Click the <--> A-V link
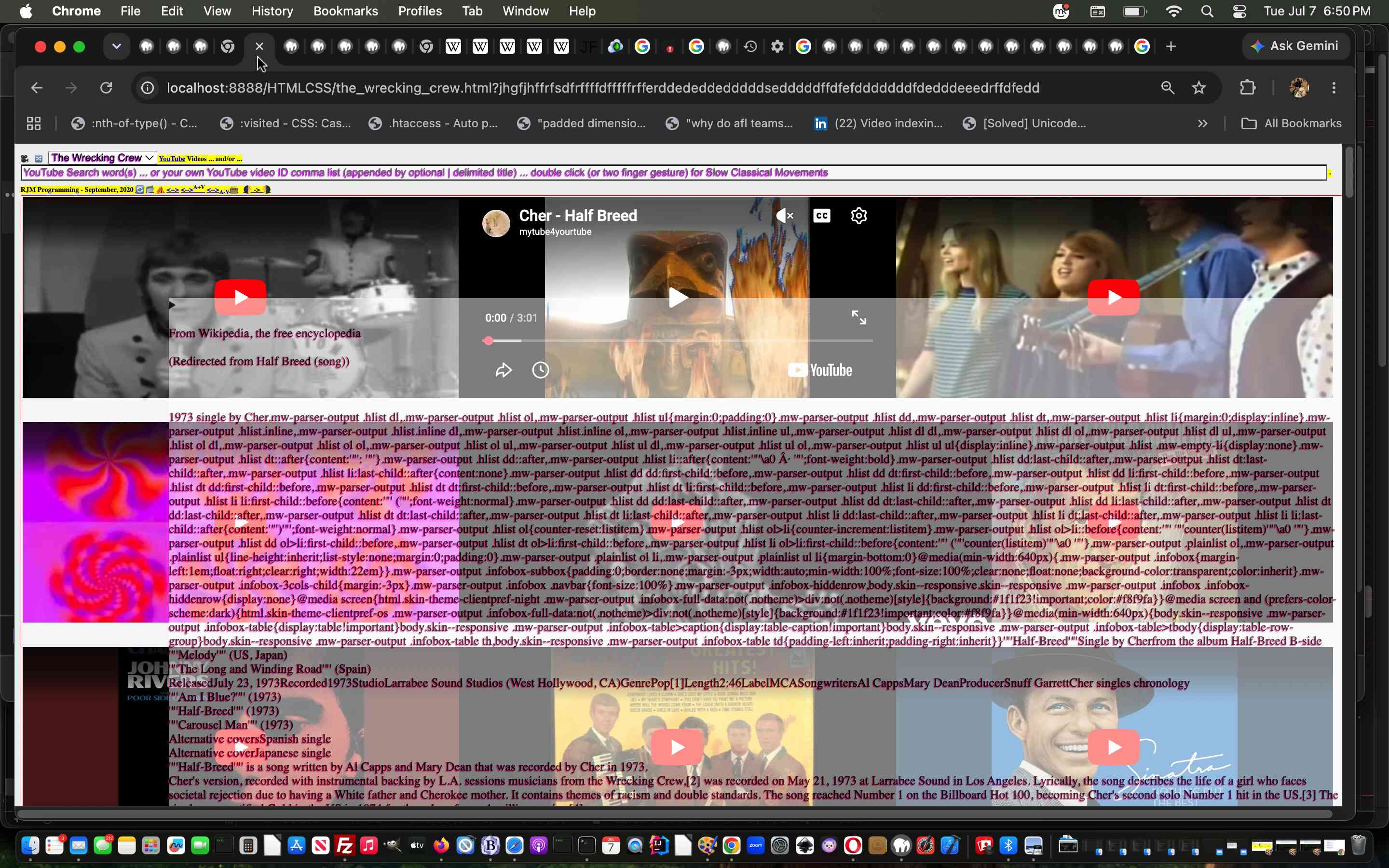 pyautogui.click(x=218, y=190)
